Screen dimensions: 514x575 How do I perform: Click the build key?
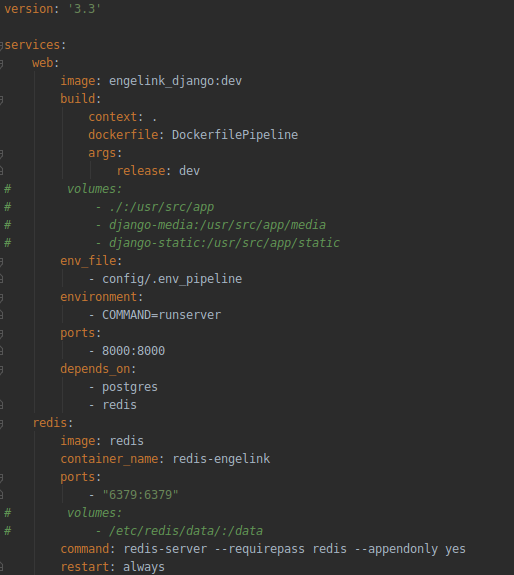[78, 99]
